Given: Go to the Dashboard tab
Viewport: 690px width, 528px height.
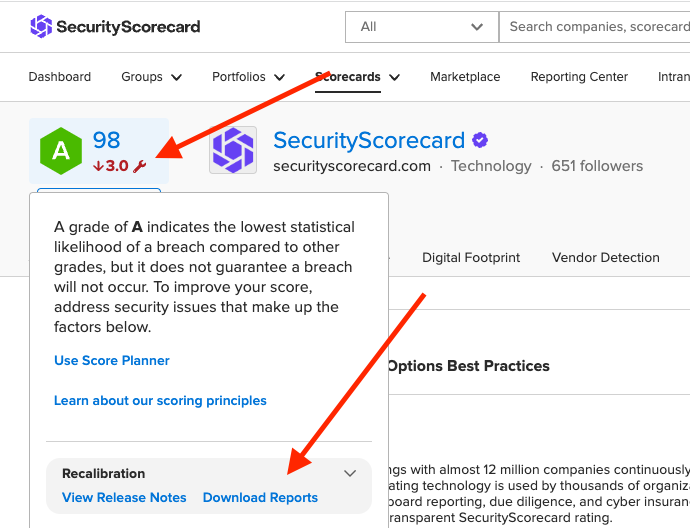Looking at the screenshot, I should [x=60, y=77].
